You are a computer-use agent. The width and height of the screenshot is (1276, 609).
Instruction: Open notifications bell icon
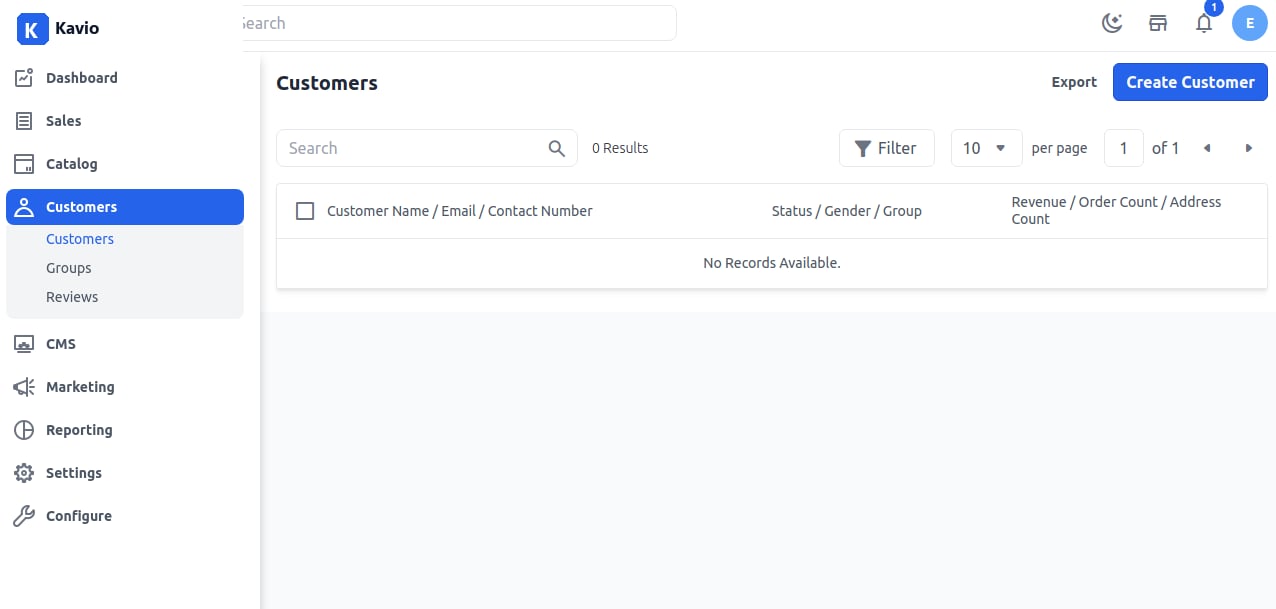point(1204,23)
